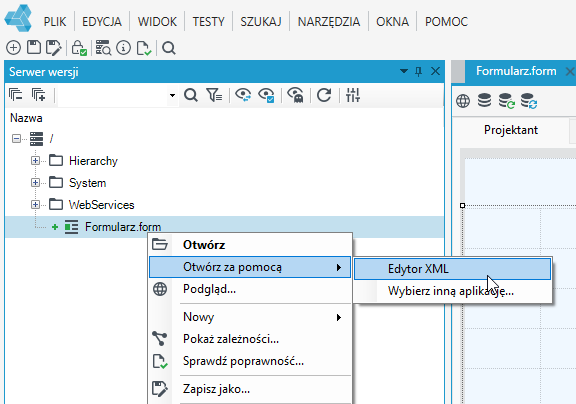Open the SZUKAJ menu
The width and height of the screenshot is (576, 404).
pyautogui.click(x=261, y=22)
